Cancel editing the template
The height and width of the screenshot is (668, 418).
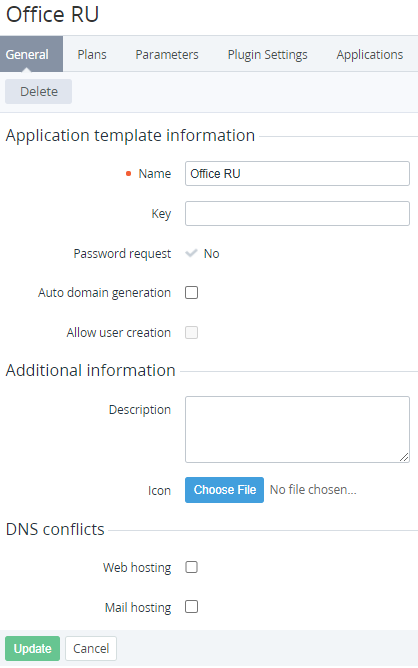(x=91, y=648)
